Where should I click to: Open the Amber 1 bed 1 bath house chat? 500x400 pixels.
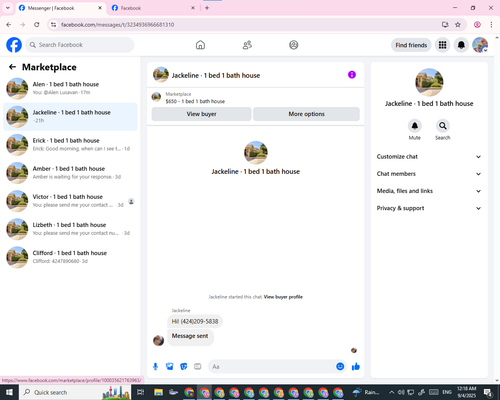[x=70, y=173]
